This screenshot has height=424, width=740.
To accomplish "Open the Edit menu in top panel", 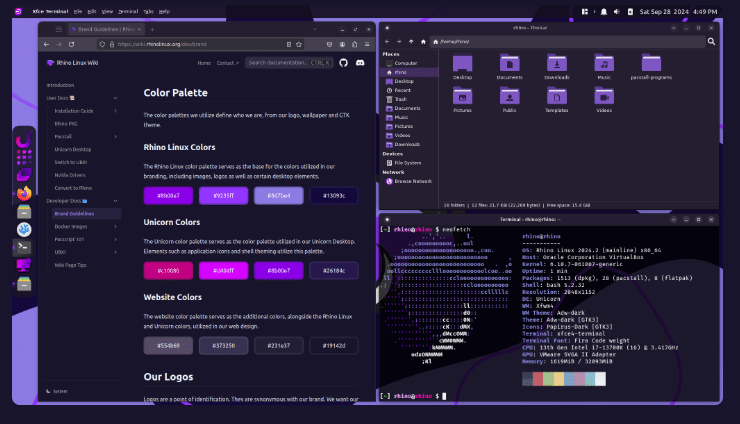I will click(92, 11).
